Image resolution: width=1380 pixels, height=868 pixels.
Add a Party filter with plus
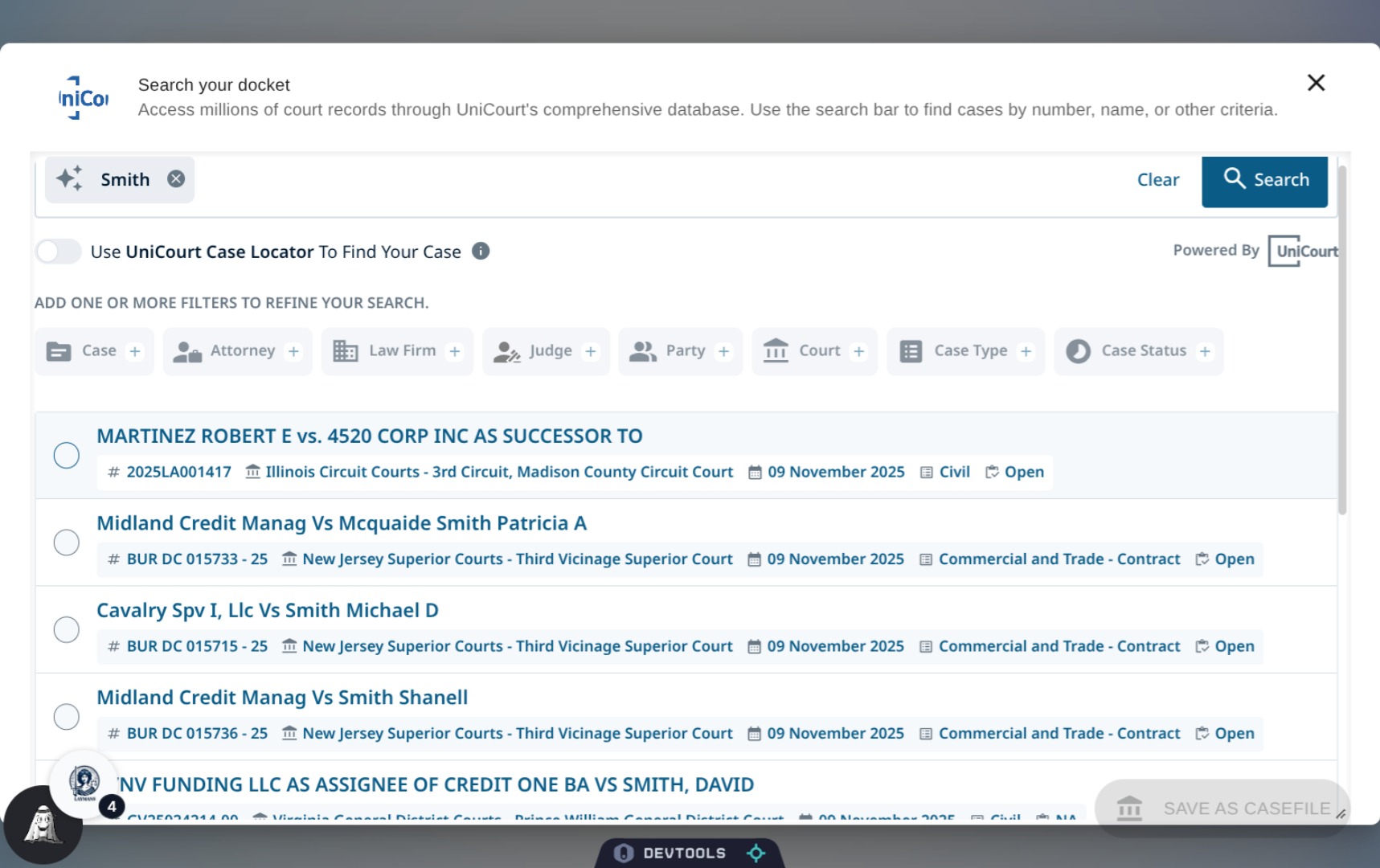(x=724, y=351)
